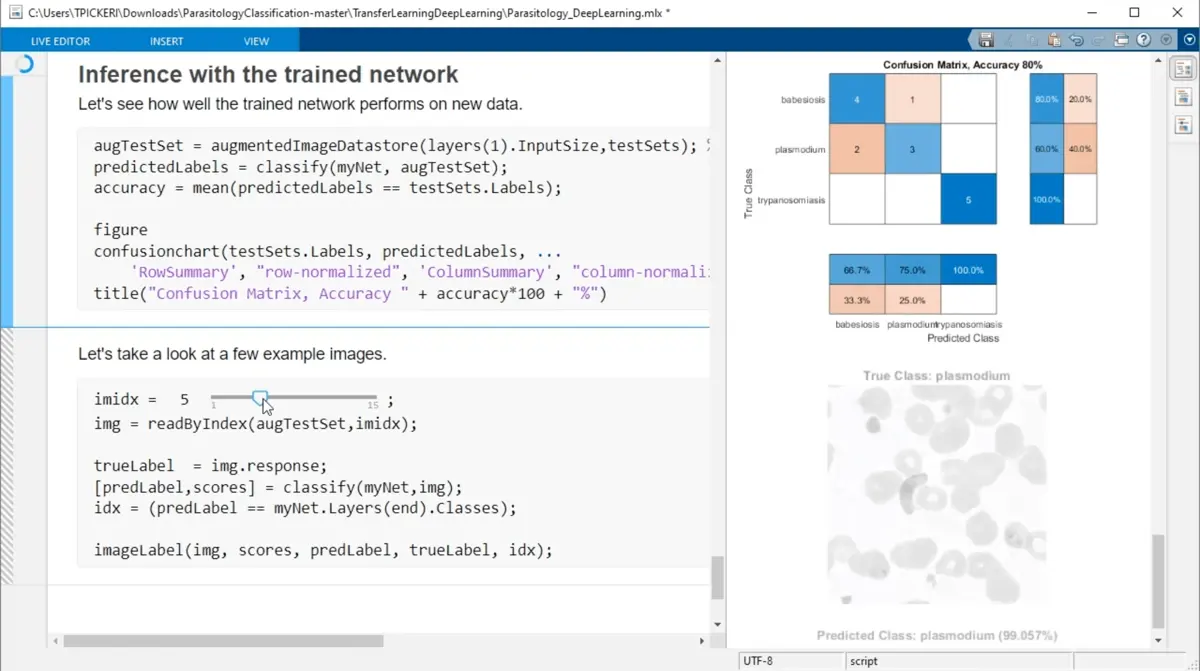
Task: Click the "UTF-8" encoding status bar entry
Action: (757, 661)
